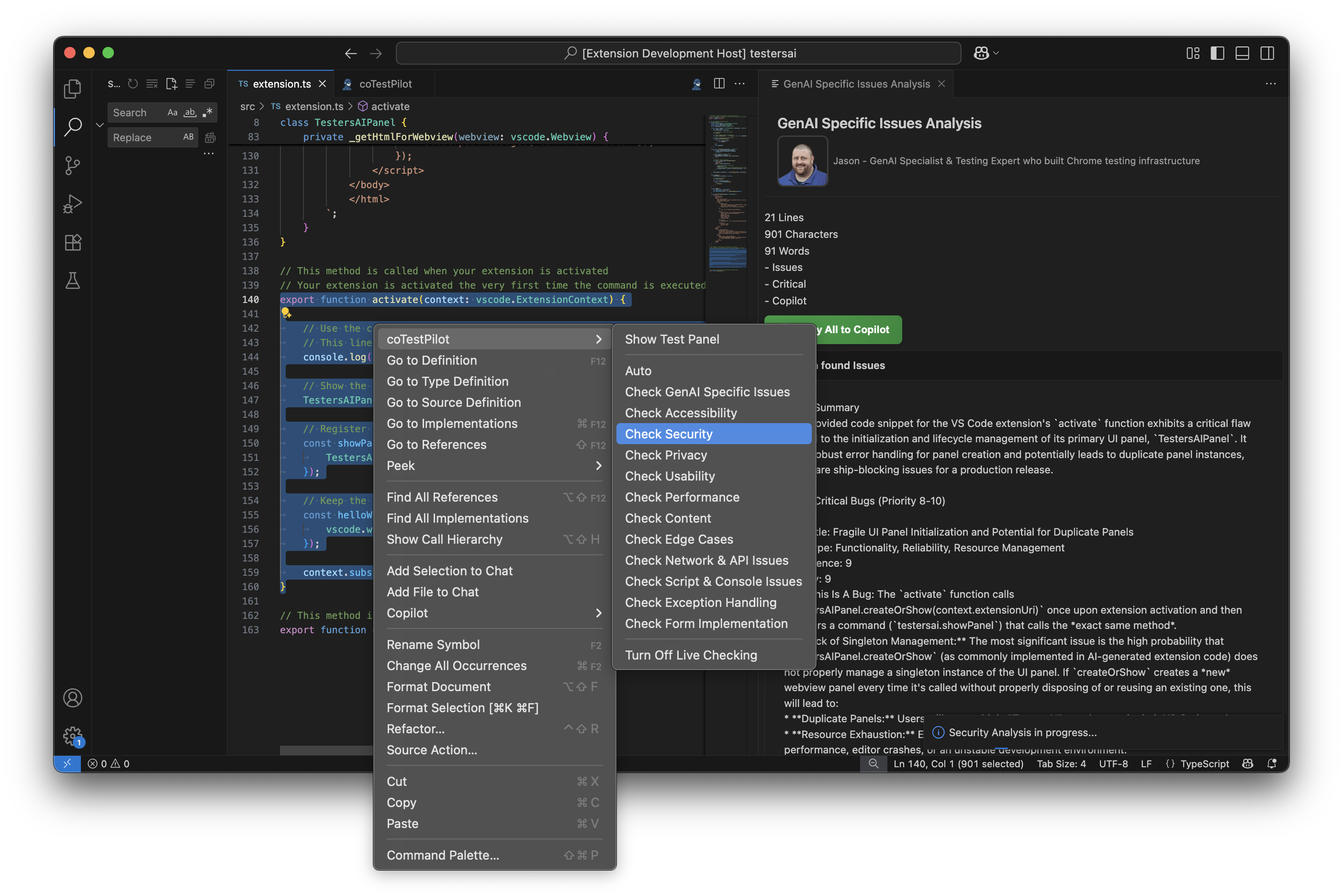Split the editor to the right
The height and width of the screenshot is (896, 1343).
click(719, 84)
